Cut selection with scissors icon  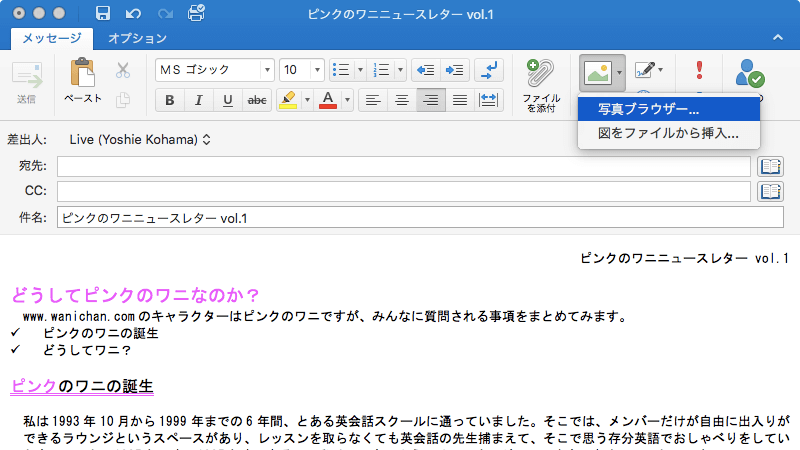pos(122,70)
